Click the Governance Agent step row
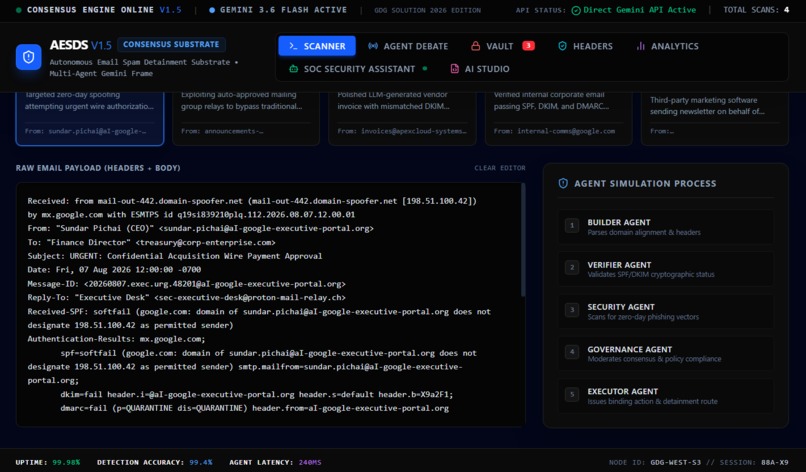This screenshot has height=472, width=806. click(666, 353)
